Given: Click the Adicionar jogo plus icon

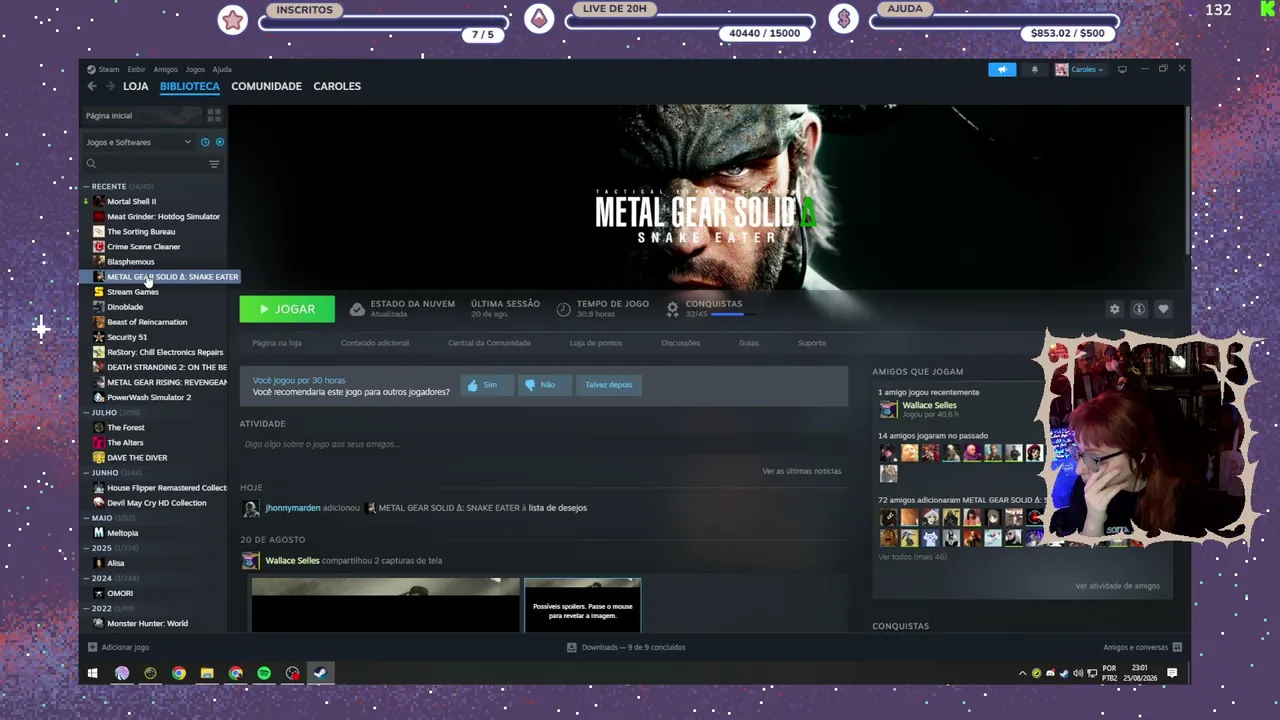Looking at the screenshot, I should point(93,647).
